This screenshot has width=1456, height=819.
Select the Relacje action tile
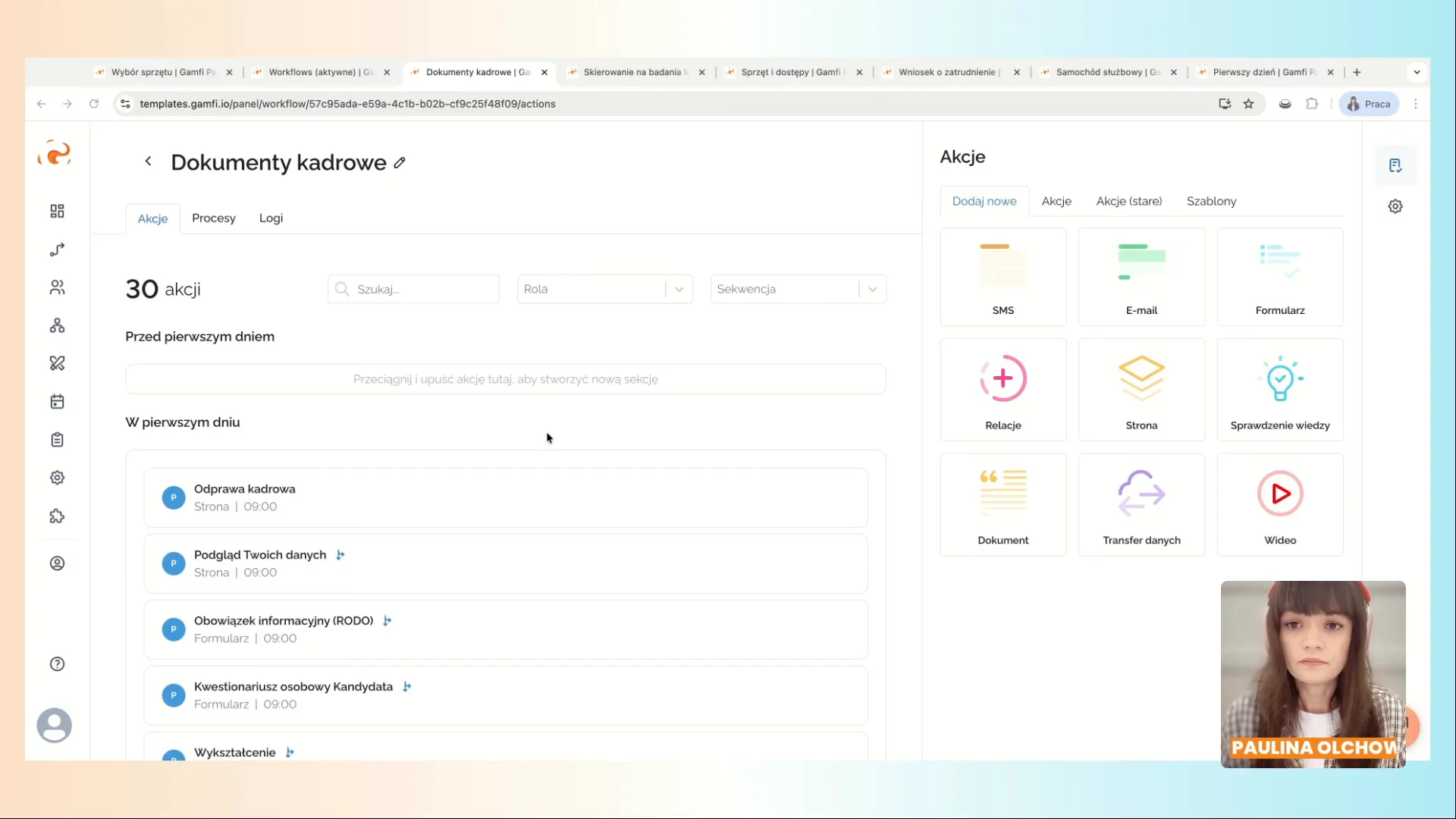1003,390
